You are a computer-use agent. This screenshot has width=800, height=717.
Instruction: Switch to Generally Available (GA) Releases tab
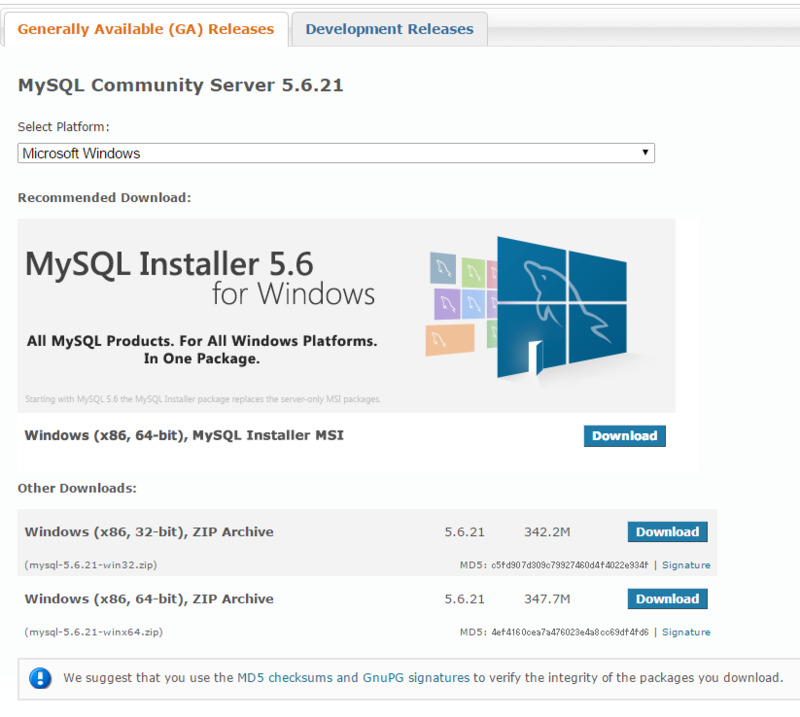click(146, 29)
